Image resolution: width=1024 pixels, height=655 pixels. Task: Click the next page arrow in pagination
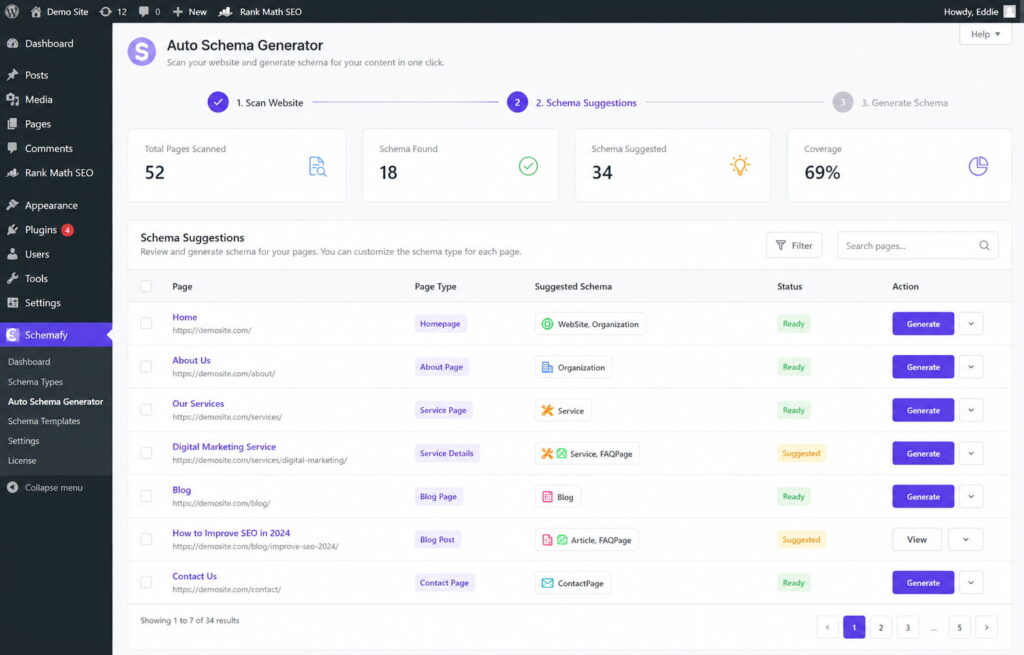pos(986,628)
